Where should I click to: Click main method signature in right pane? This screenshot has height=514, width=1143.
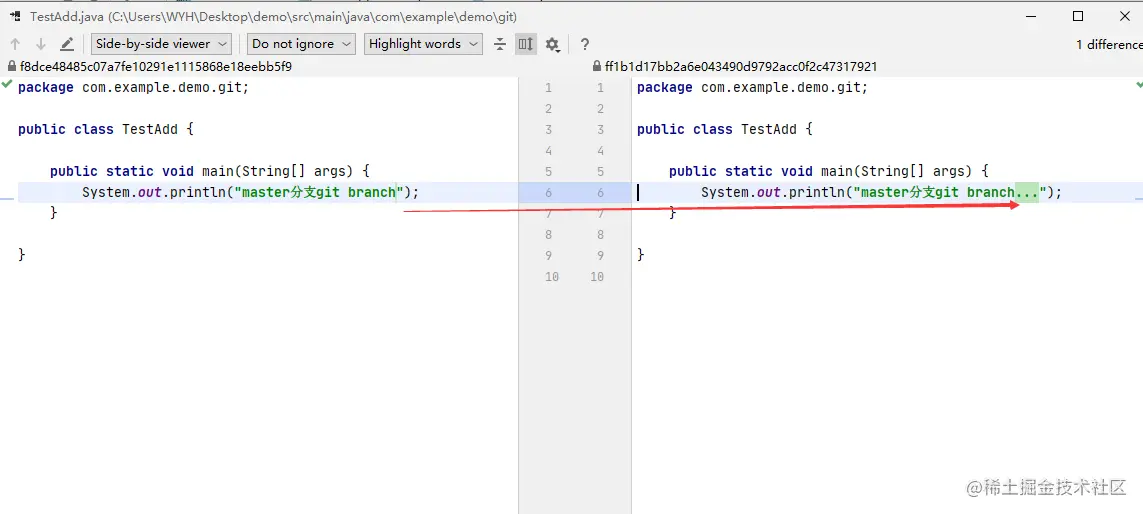(x=829, y=171)
